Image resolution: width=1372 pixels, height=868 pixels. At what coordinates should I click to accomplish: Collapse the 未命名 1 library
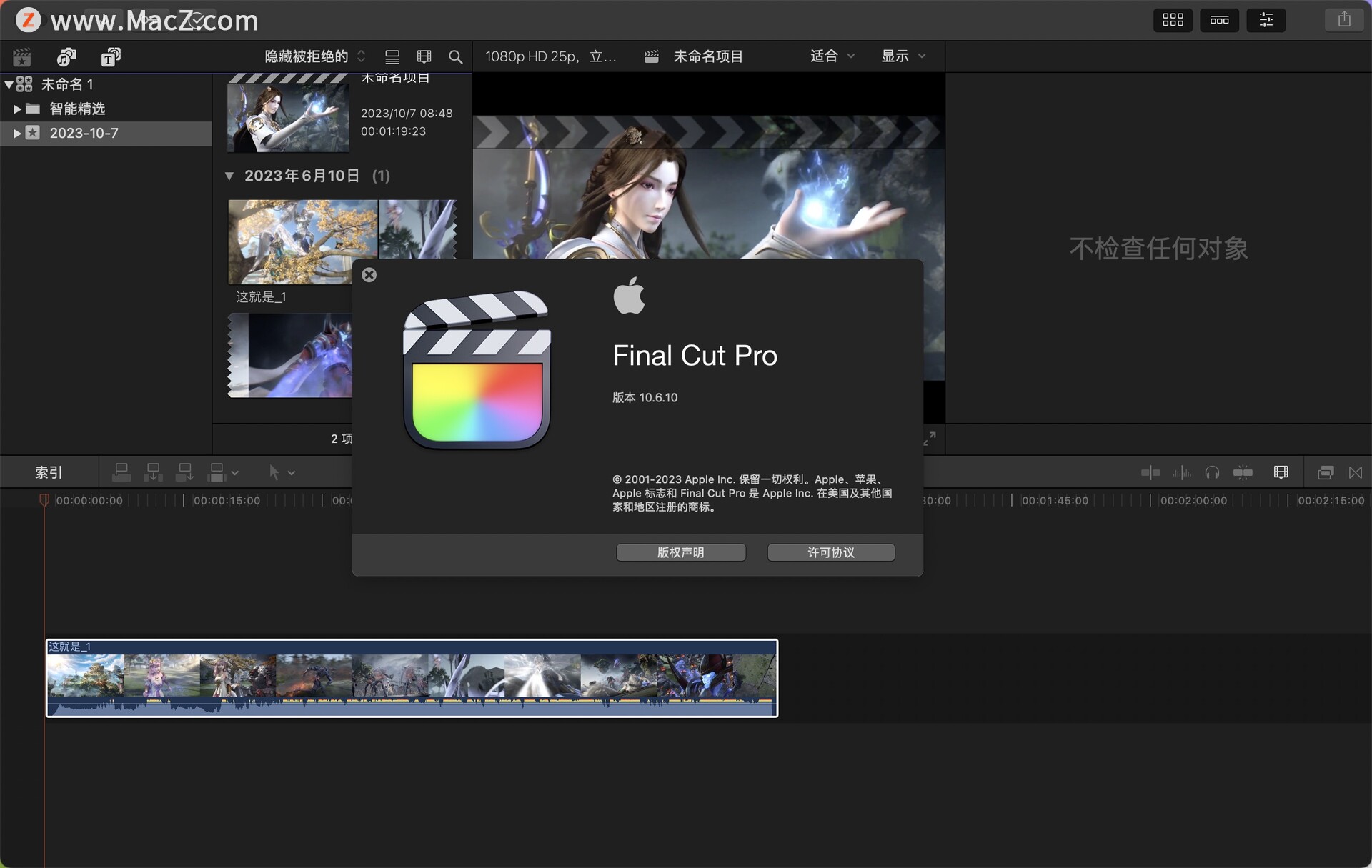coord(9,84)
